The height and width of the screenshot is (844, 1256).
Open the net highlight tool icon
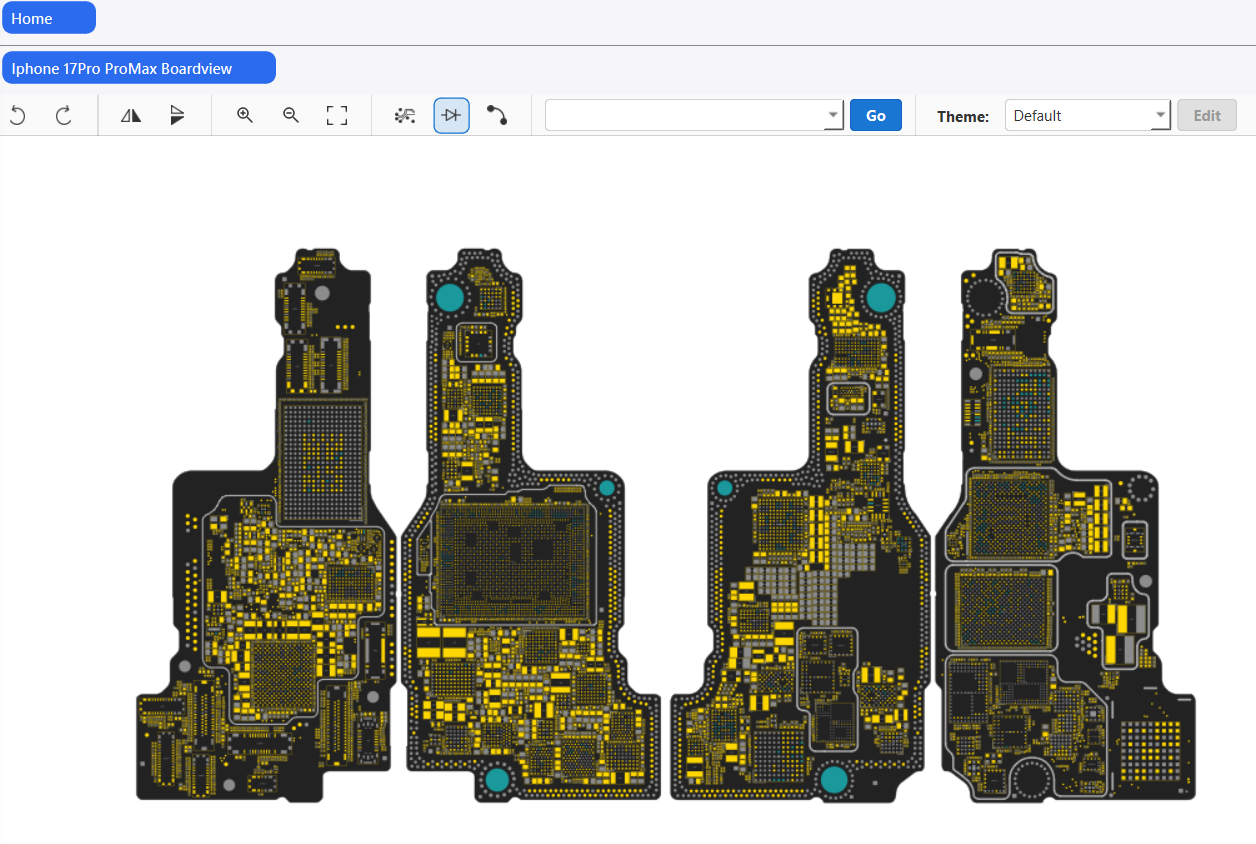pos(405,115)
